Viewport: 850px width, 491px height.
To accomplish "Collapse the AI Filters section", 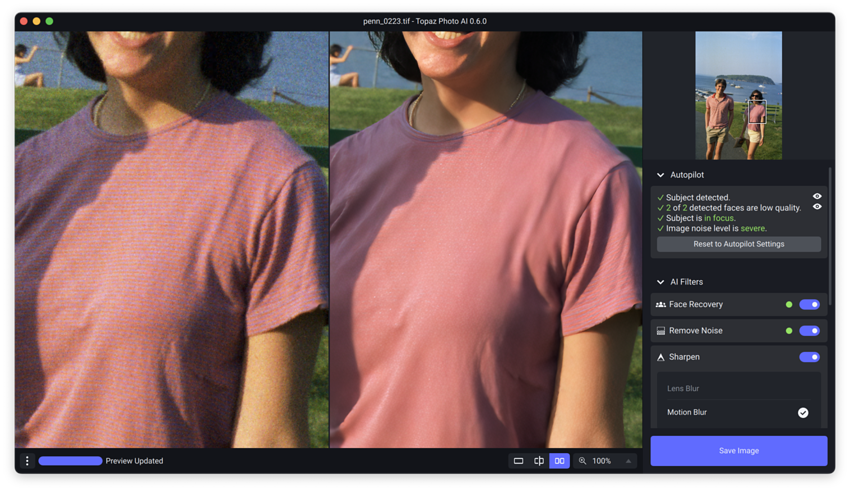I will [x=660, y=282].
